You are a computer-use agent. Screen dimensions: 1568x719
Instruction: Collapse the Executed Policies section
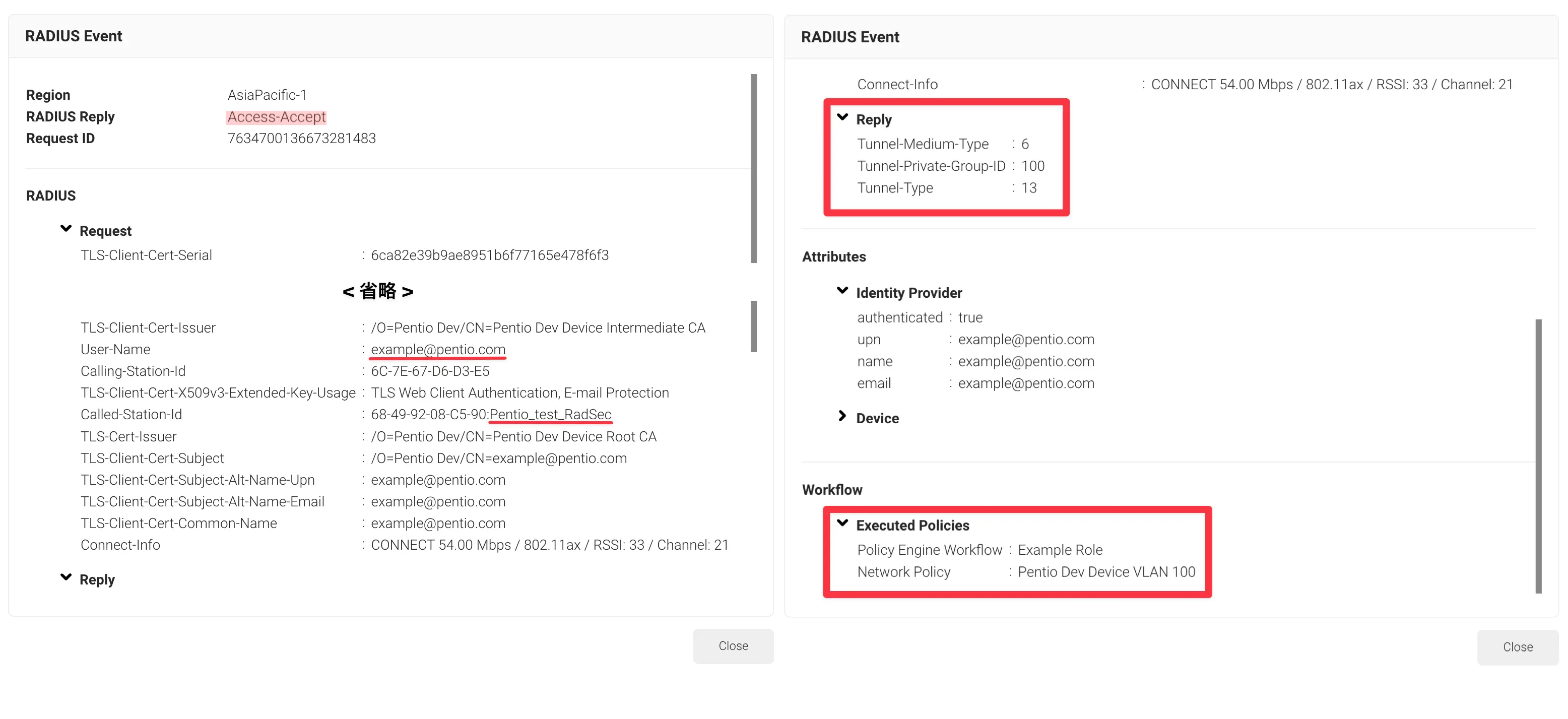pos(842,524)
